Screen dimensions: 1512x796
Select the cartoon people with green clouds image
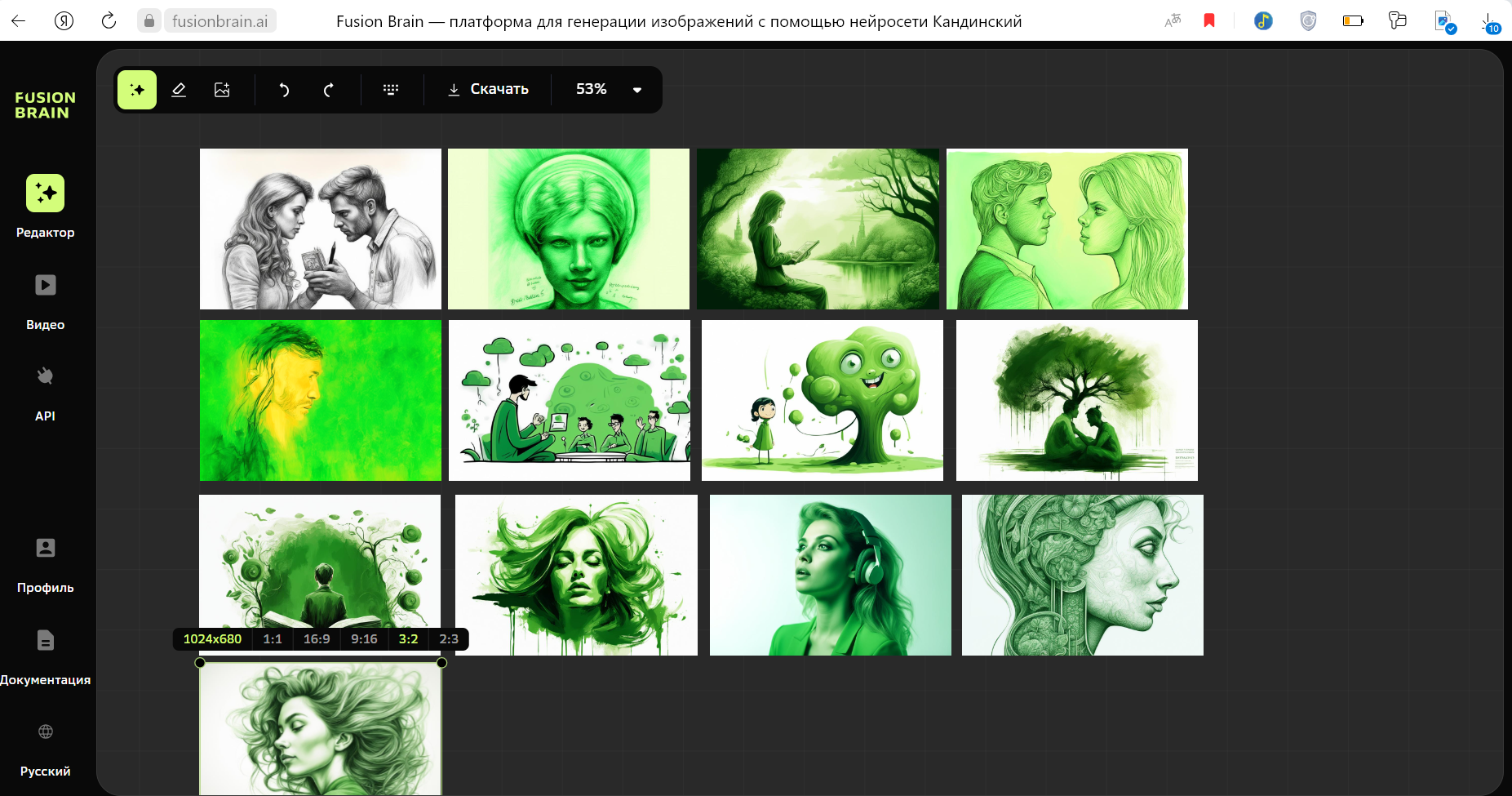click(x=570, y=400)
